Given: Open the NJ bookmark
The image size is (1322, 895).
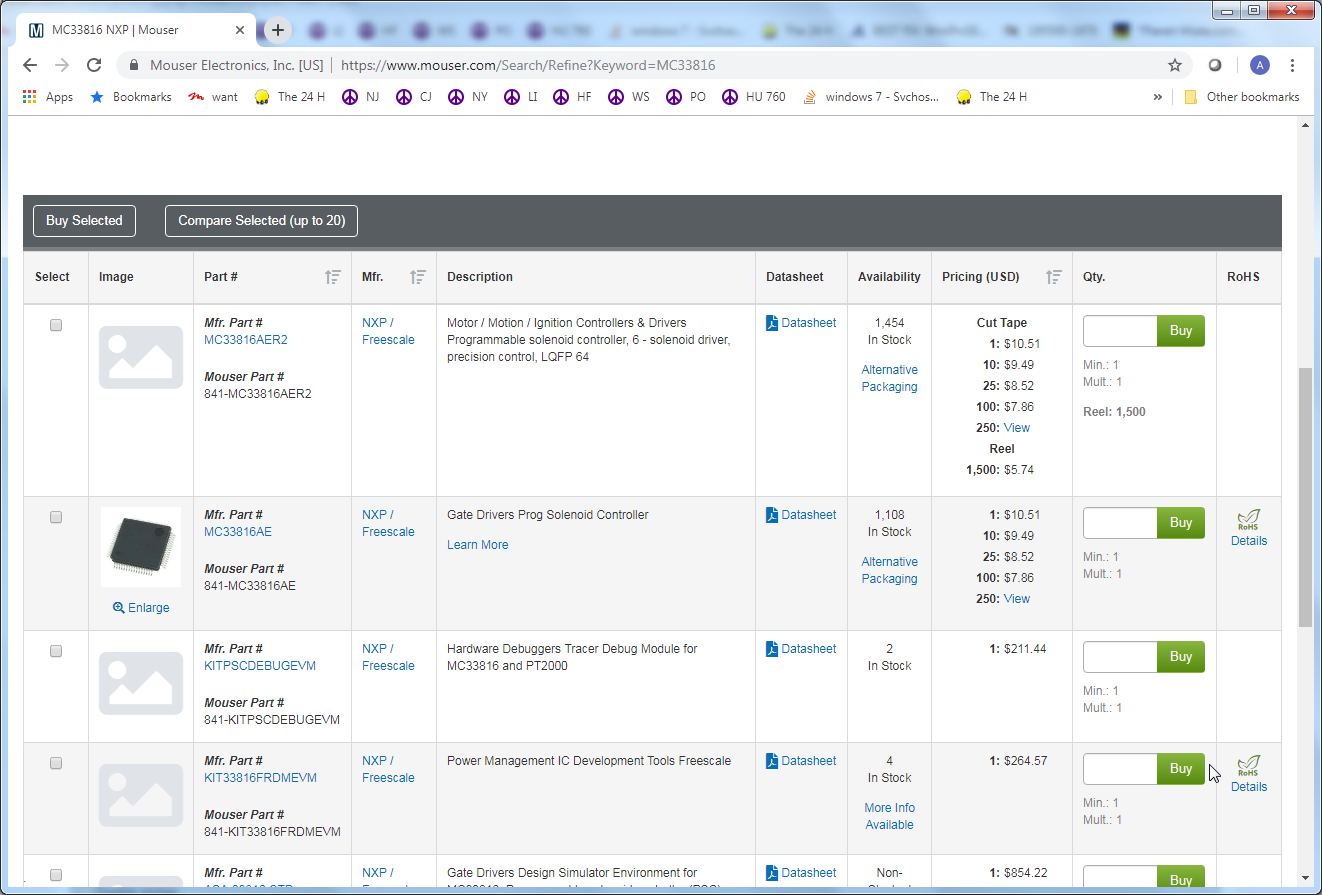Looking at the screenshot, I should (361, 97).
